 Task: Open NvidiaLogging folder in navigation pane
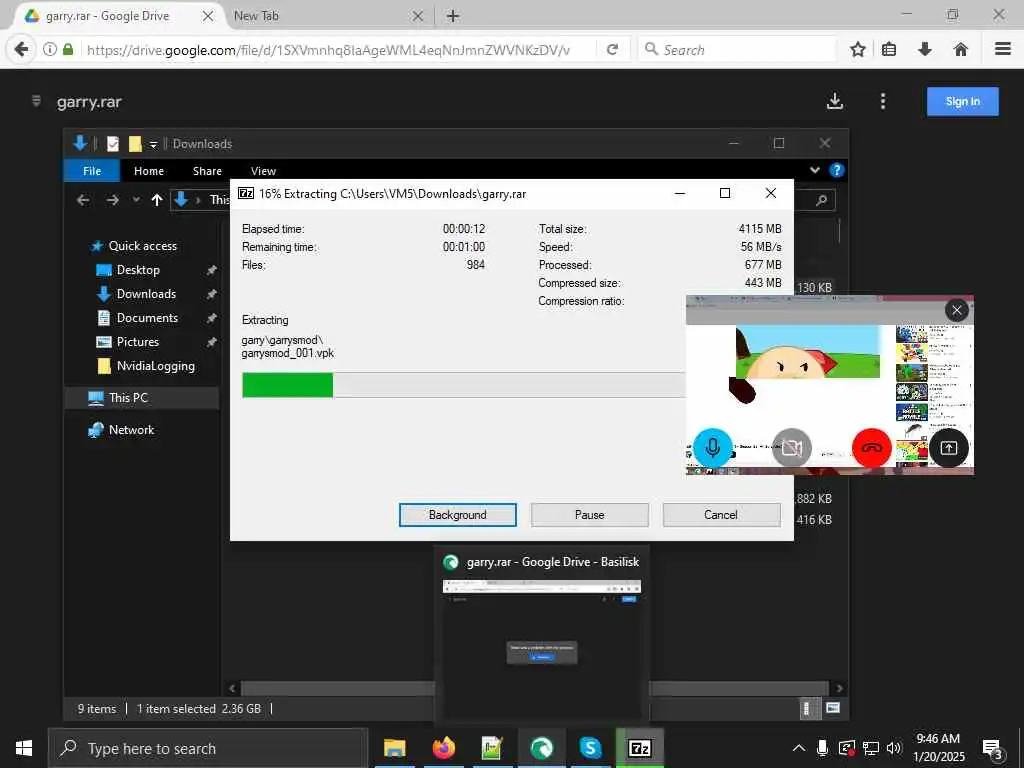point(155,366)
